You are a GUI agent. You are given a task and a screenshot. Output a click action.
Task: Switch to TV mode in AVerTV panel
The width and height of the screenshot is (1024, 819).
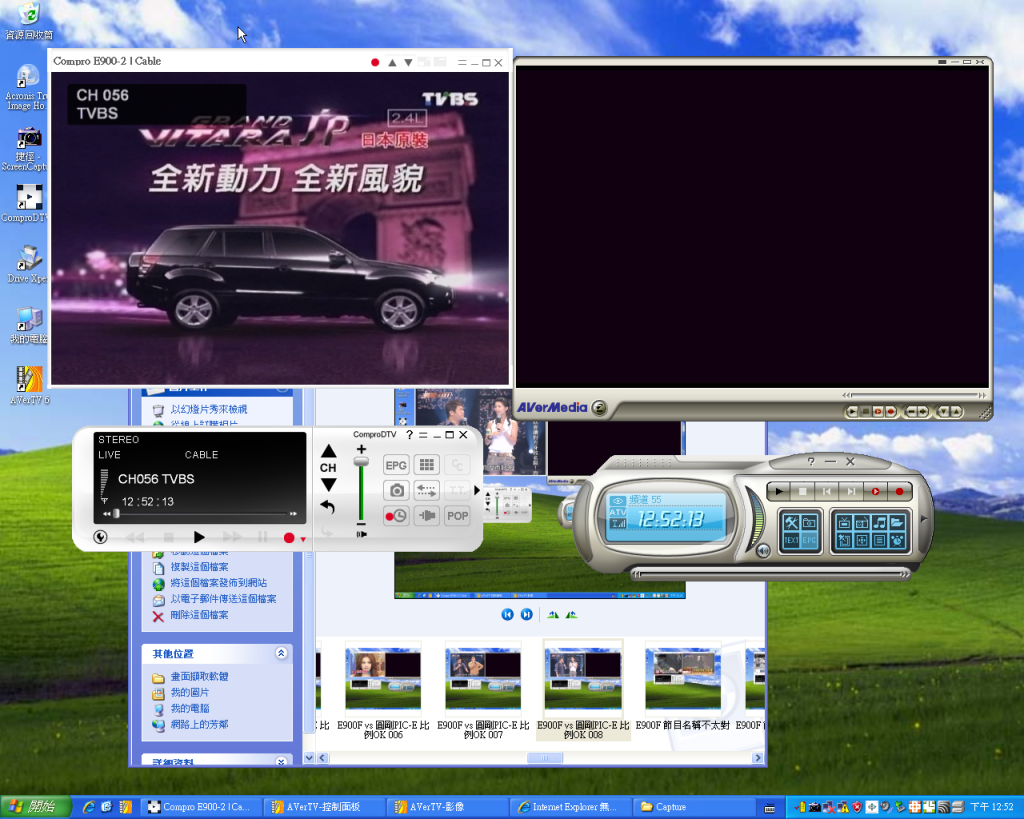[844, 522]
